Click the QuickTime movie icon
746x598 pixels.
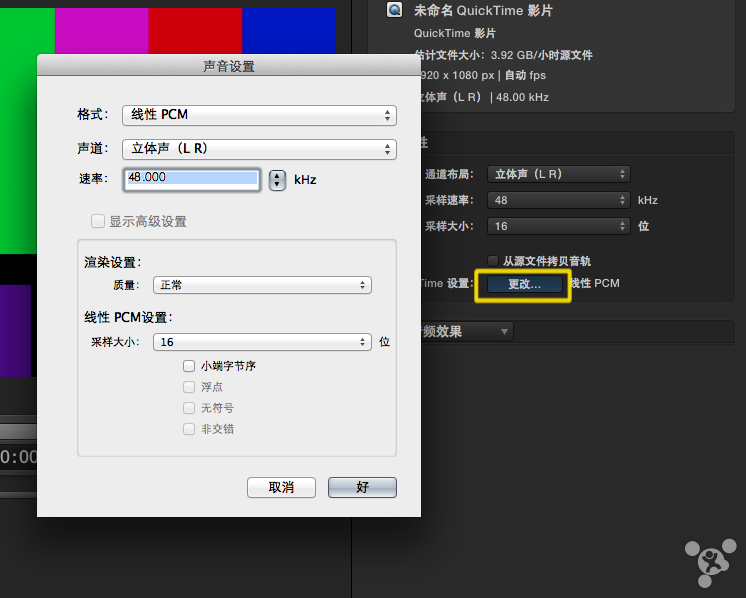(395, 10)
